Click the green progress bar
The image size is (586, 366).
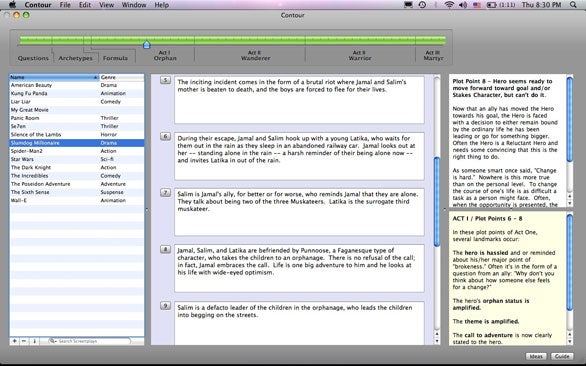(x=232, y=40)
